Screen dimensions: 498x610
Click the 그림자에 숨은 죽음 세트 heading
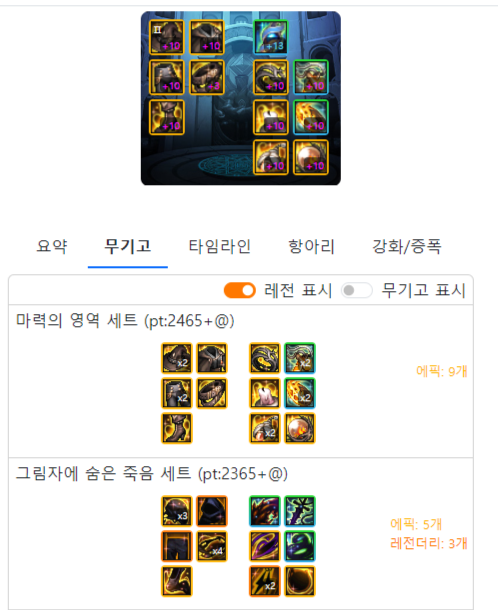point(152,474)
